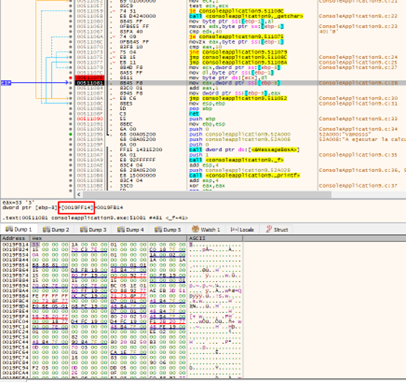This screenshot has width=406, height=382.
Task: Select the jne consoleapplication9.511079 instruction
Action: coord(238,52)
